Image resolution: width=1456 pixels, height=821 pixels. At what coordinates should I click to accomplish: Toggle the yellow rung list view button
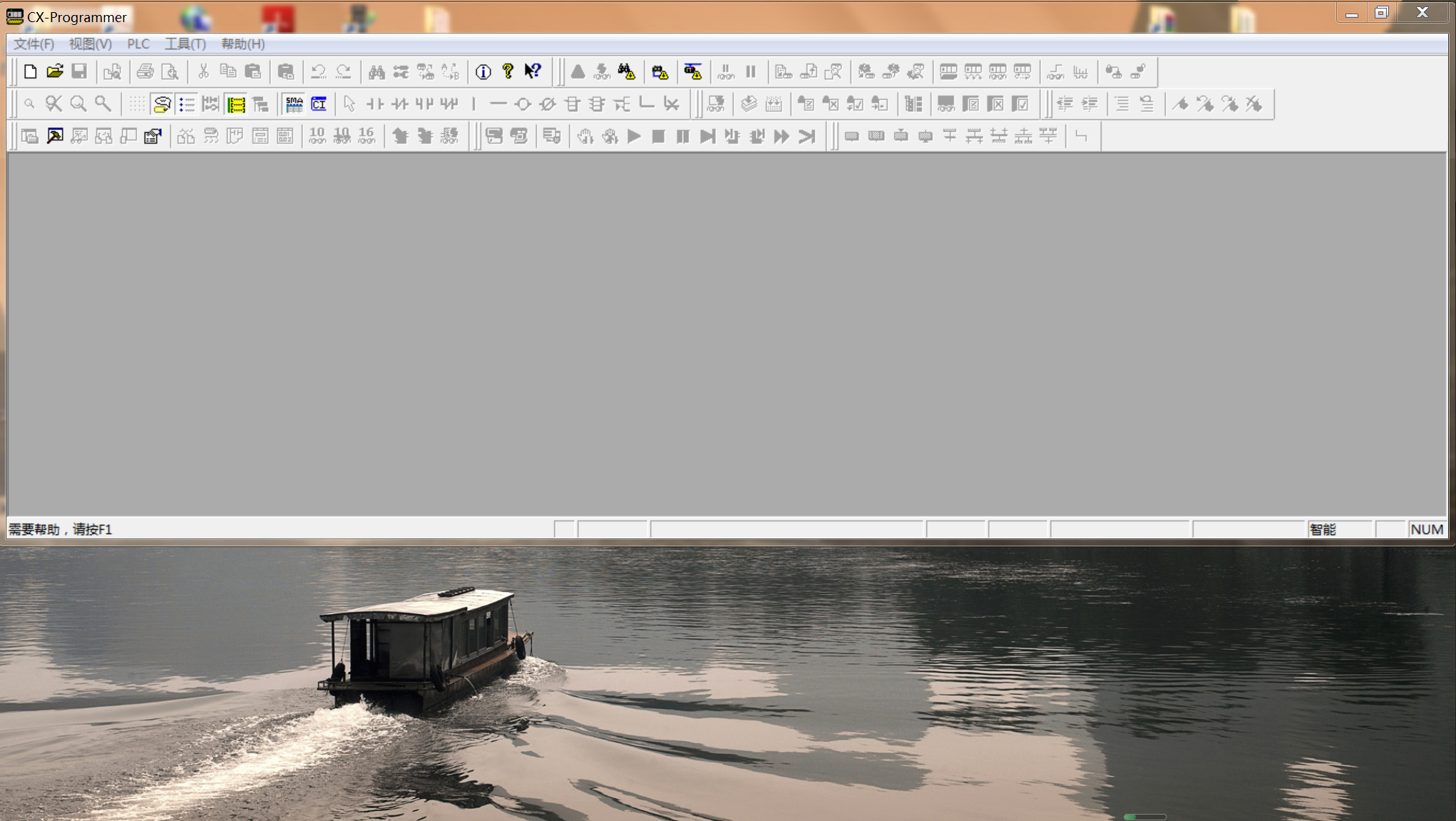click(236, 104)
